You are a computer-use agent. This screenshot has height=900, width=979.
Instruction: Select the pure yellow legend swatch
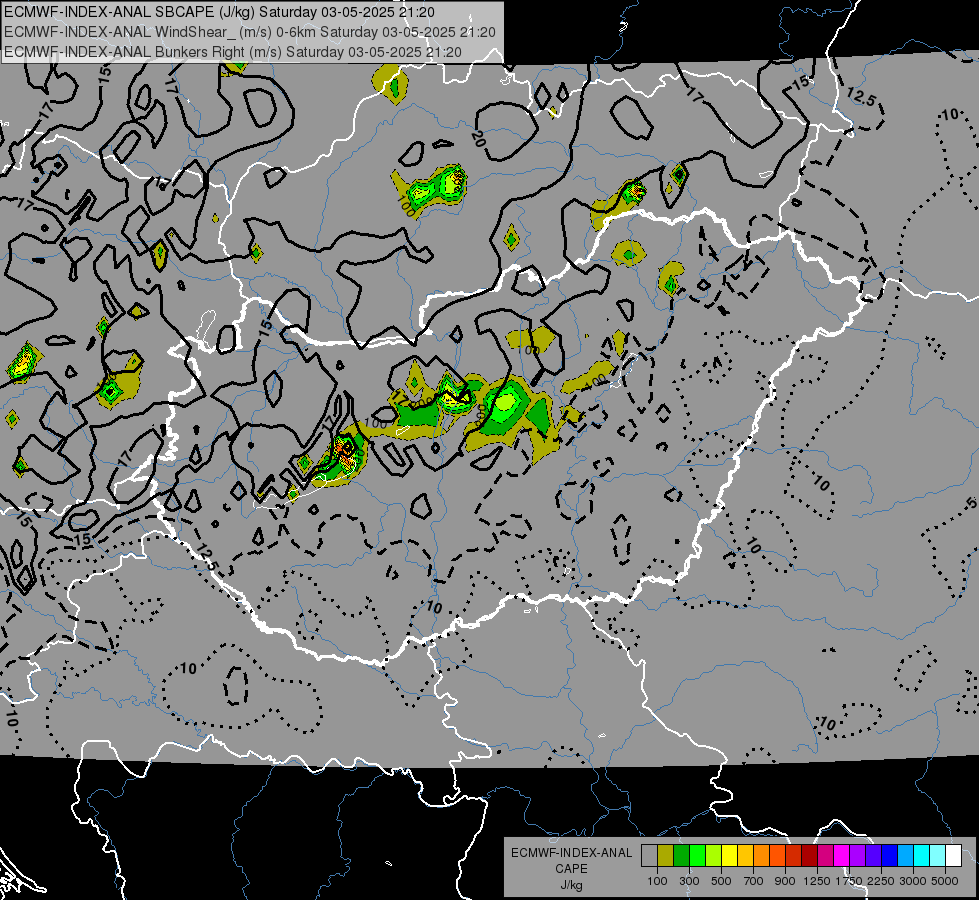point(729,856)
